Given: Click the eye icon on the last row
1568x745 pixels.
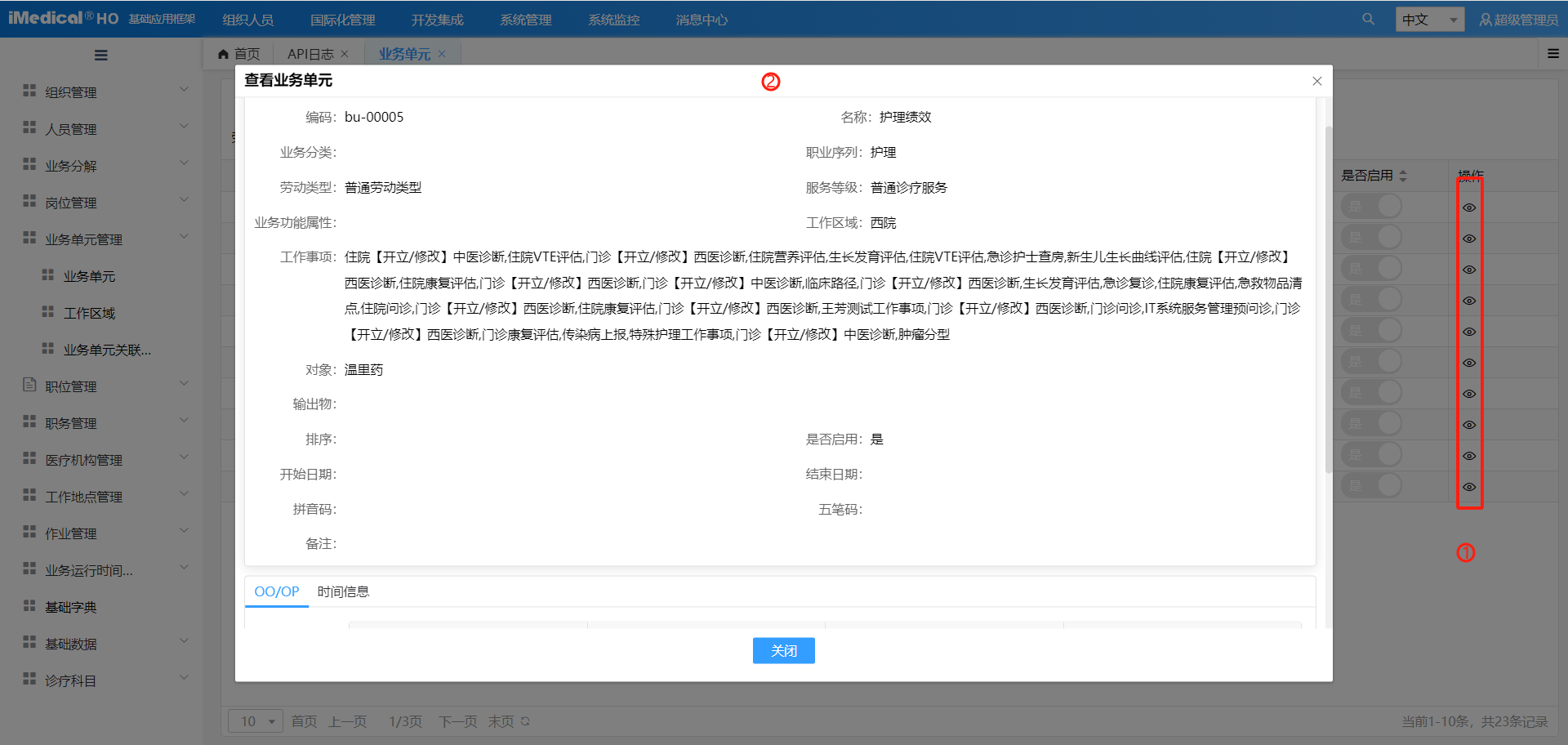Looking at the screenshot, I should [x=1469, y=486].
